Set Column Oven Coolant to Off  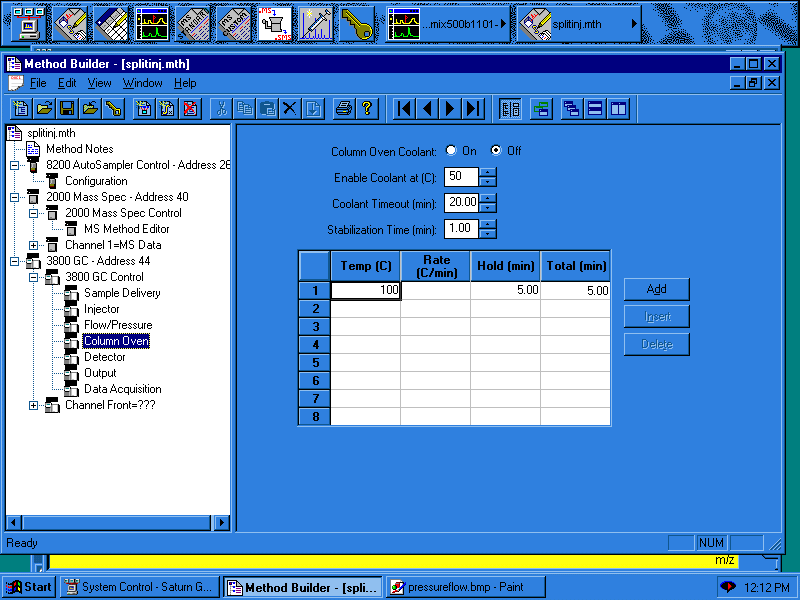coord(495,151)
